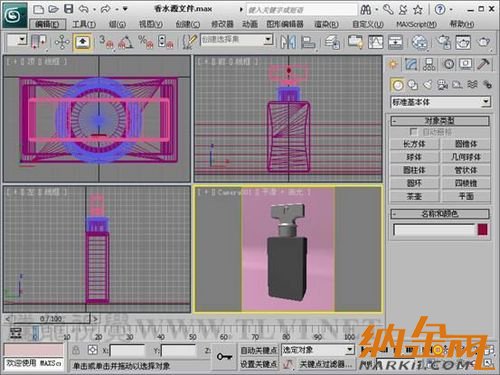
Task: Select the Shapes category icon
Action: click(413, 85)
